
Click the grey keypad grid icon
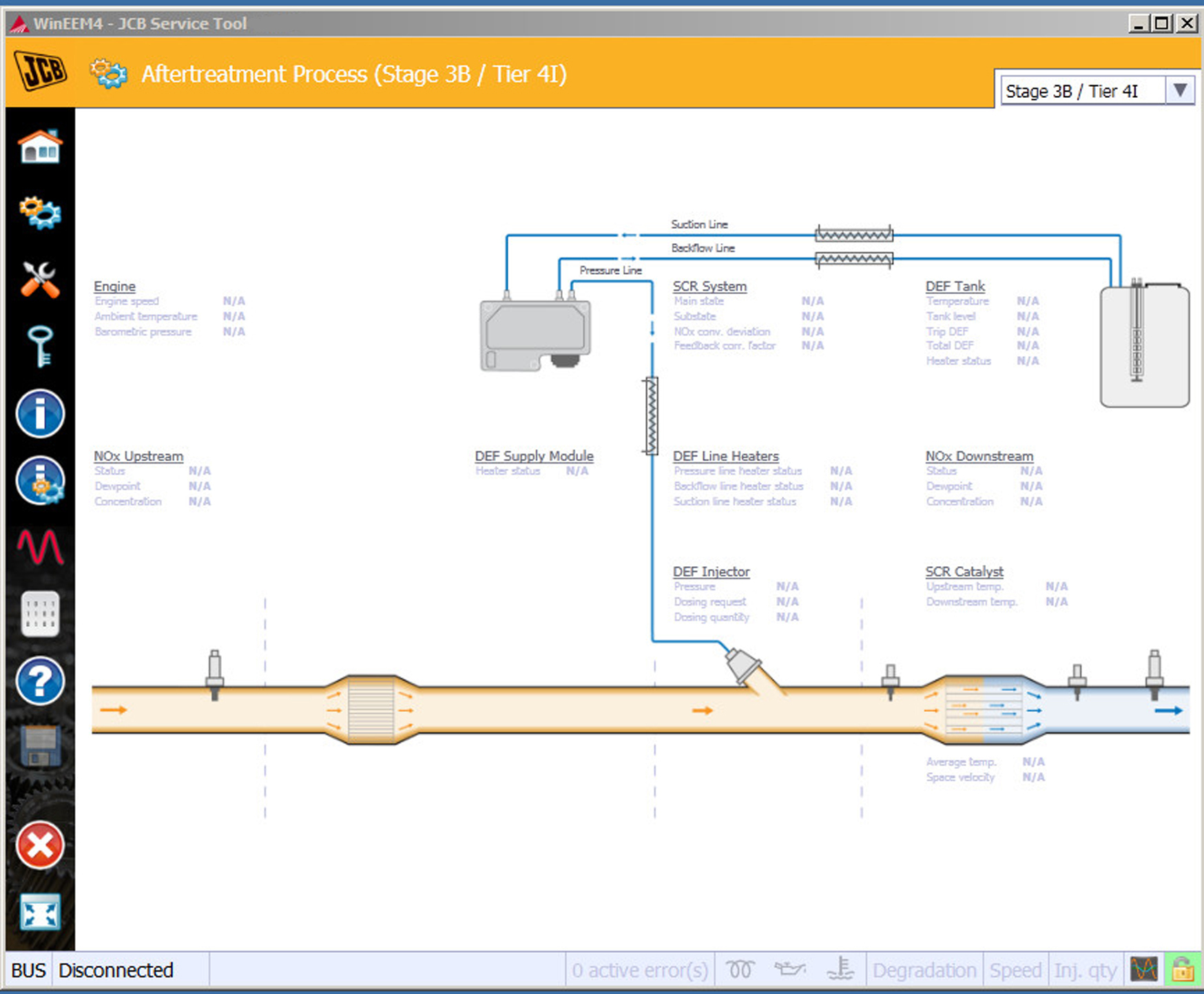(x=40, y=614)
